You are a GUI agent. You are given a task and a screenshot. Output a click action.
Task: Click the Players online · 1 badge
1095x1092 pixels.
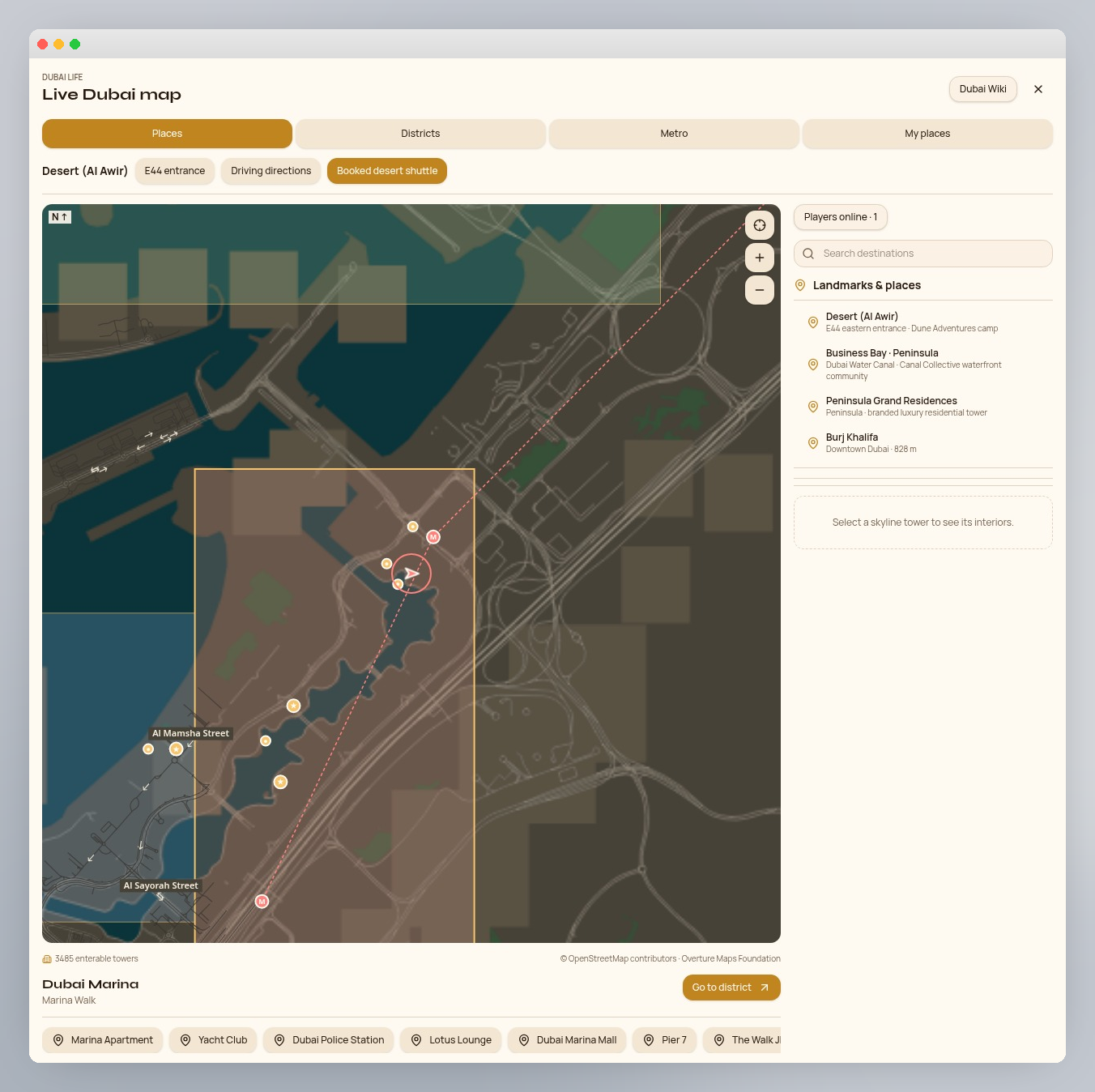[x=841, y=217]
